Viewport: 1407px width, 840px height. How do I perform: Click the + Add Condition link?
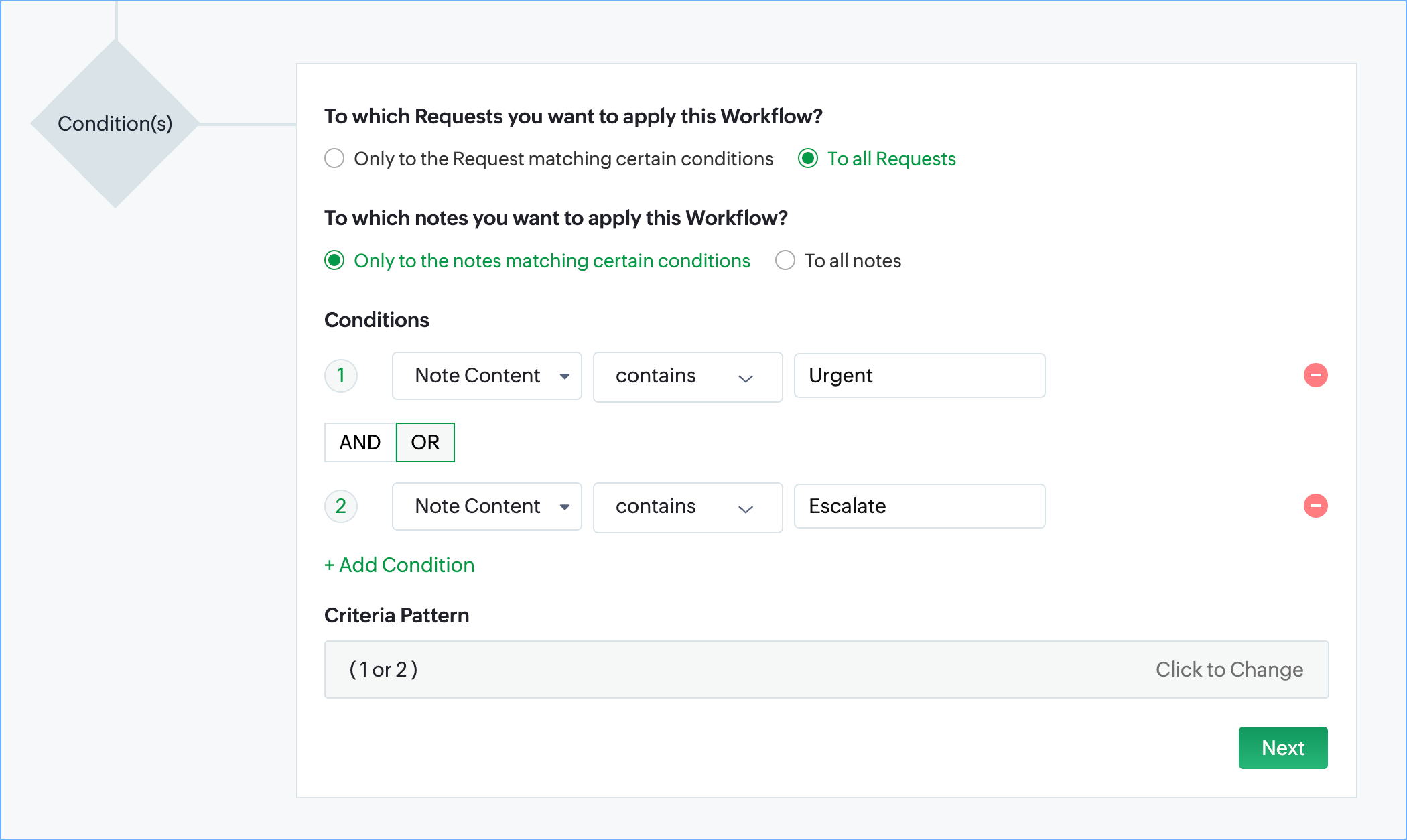tap(399, 565)
